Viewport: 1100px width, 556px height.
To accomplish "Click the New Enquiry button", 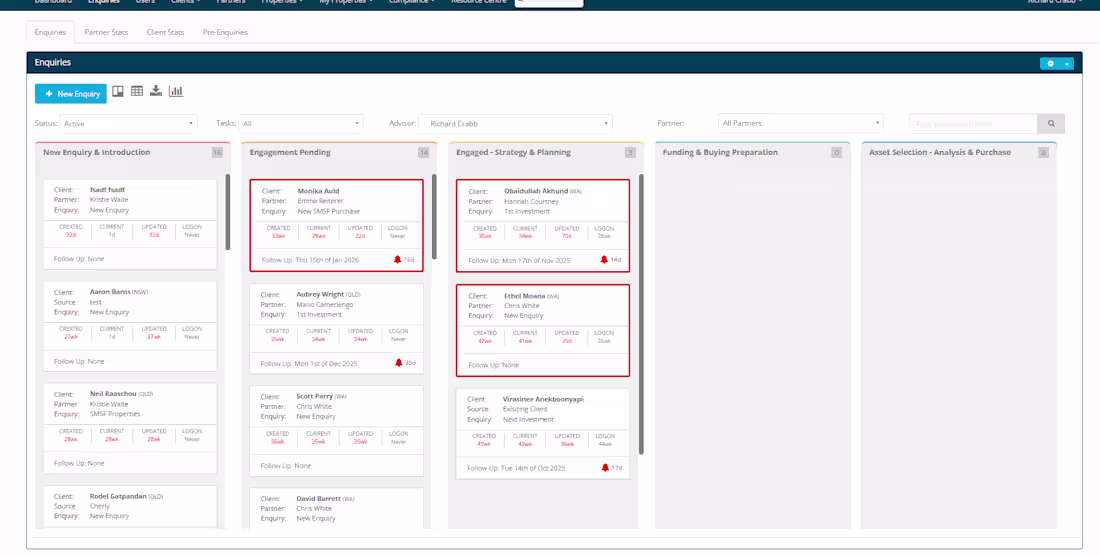I will click(71, 93).
